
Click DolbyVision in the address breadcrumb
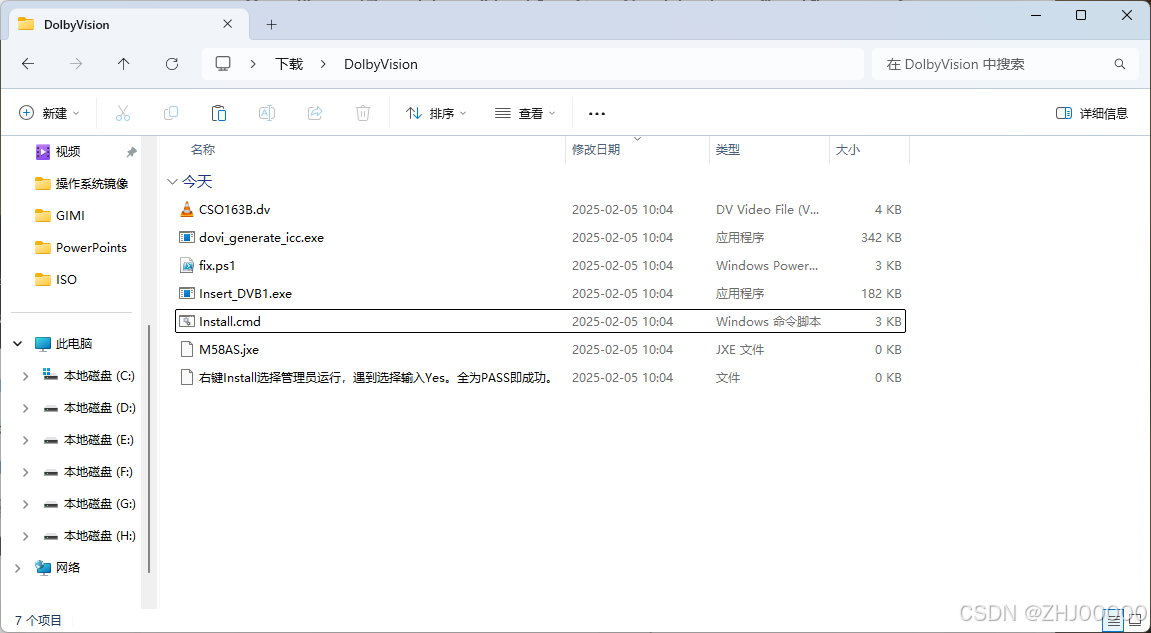click(x=380, y=64)
